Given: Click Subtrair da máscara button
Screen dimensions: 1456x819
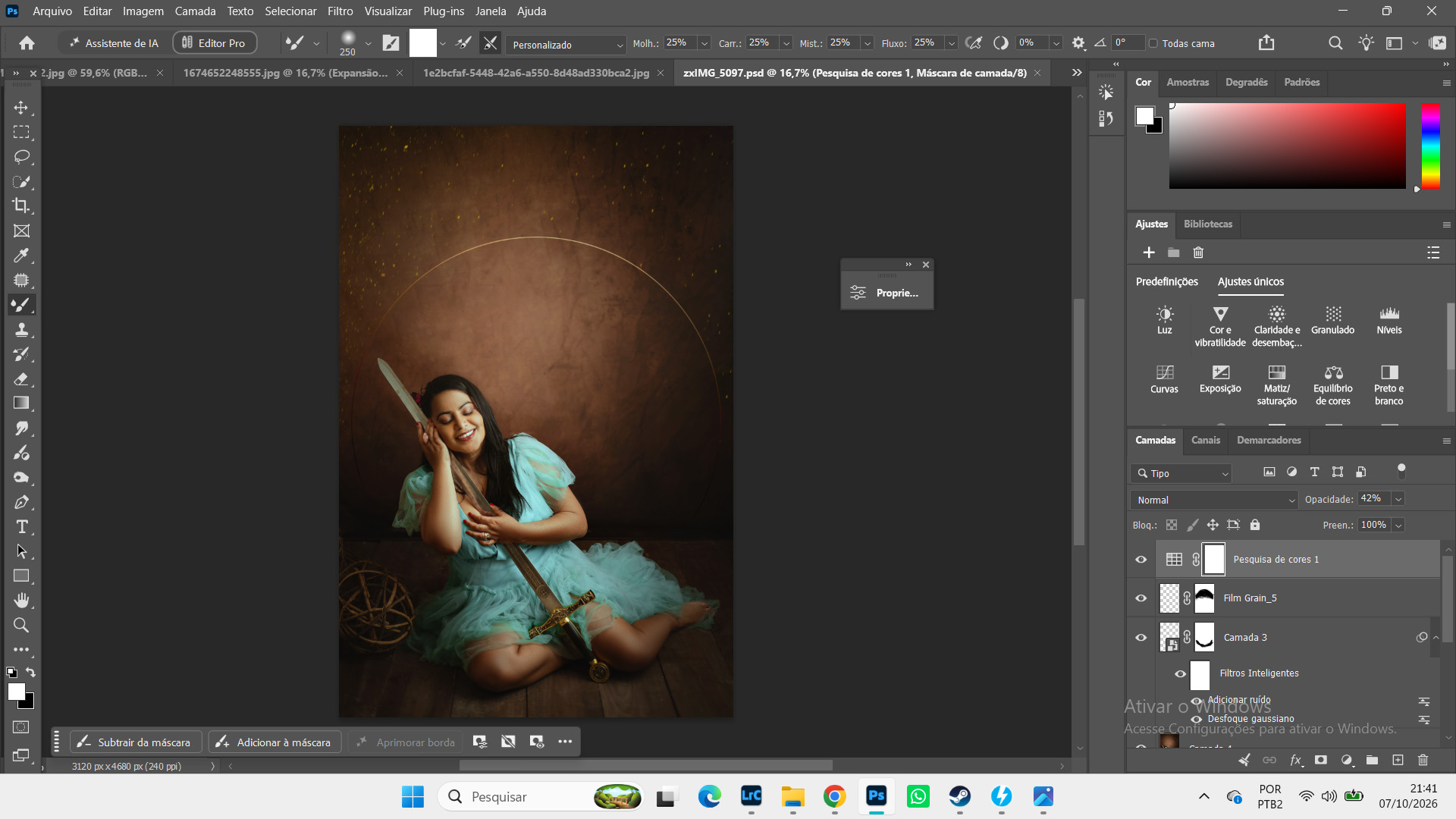Looking at the screenshot, I should coord(135,742).
